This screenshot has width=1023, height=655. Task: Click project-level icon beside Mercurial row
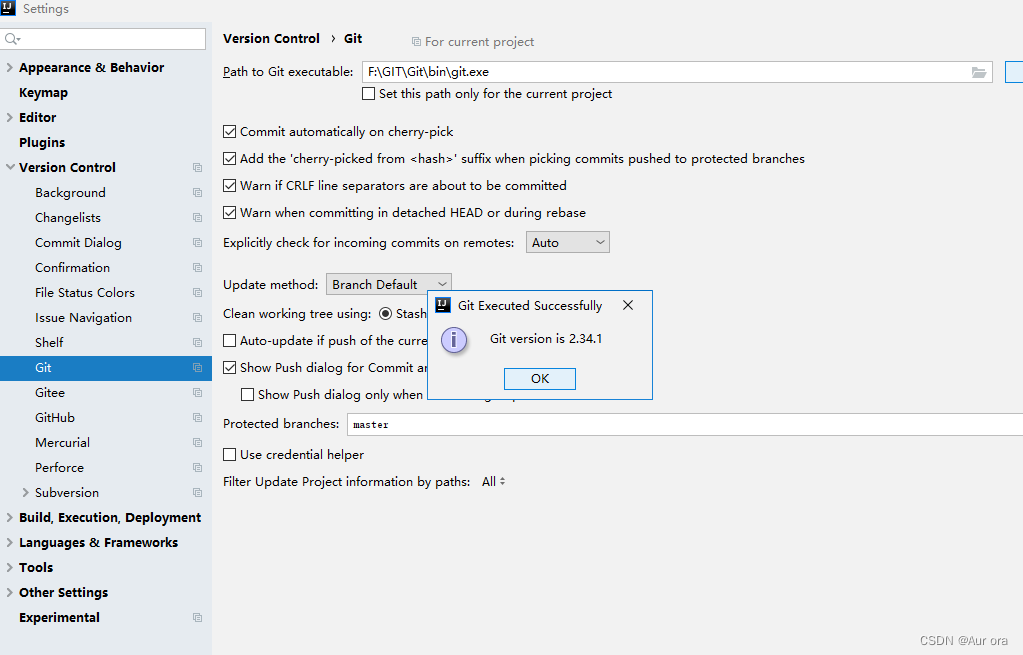pos(197,442)
